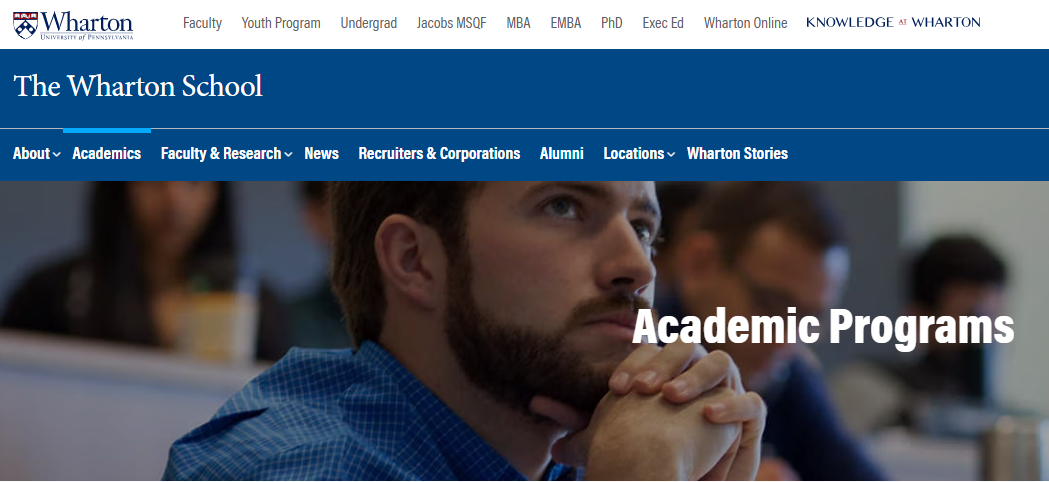This screenshot has width=1049, height=482.
Task: Open the Knowledge at Wharton logo link
Action: point(893,22)
